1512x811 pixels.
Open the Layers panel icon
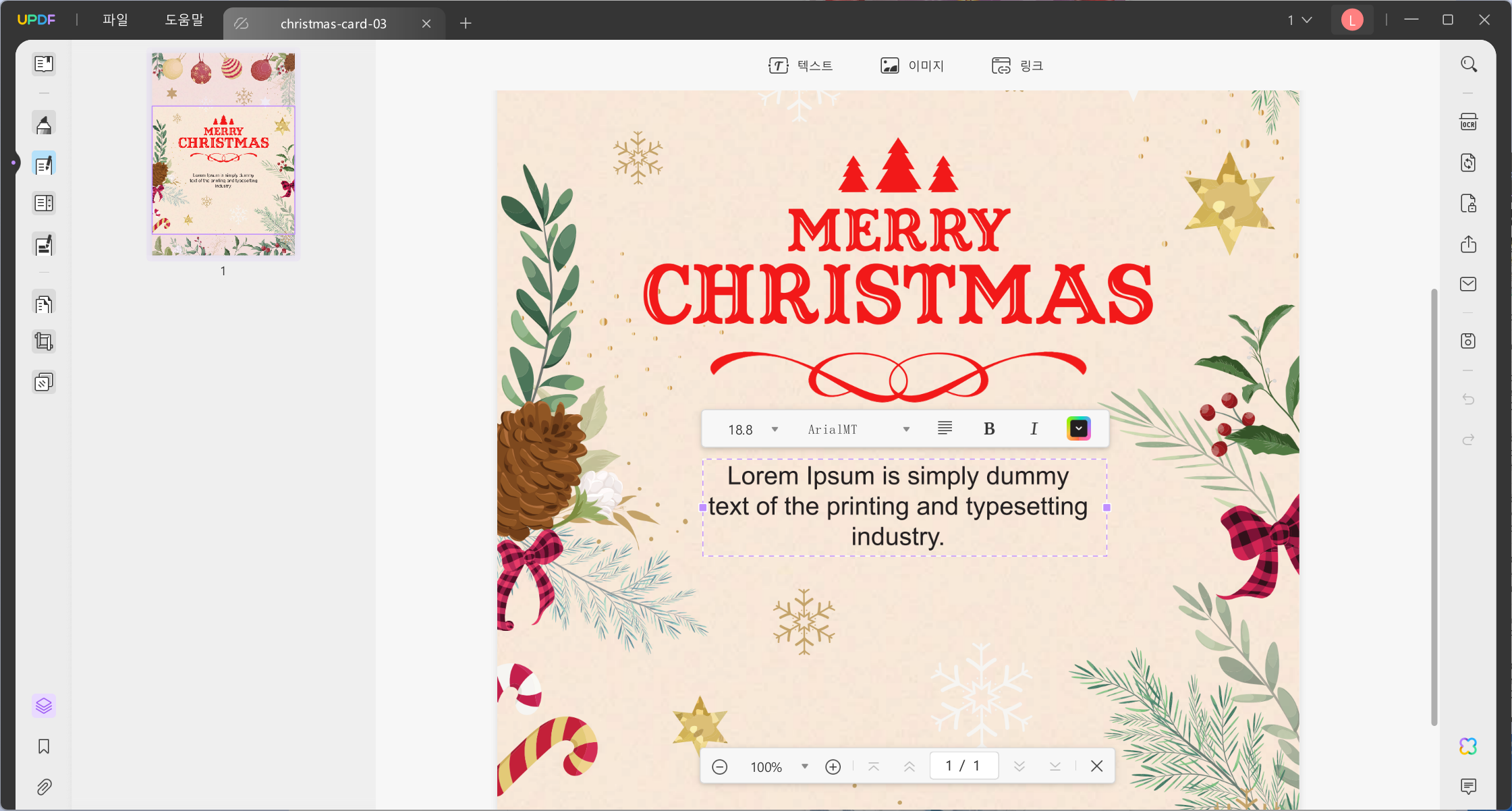[x=44, y=706]
